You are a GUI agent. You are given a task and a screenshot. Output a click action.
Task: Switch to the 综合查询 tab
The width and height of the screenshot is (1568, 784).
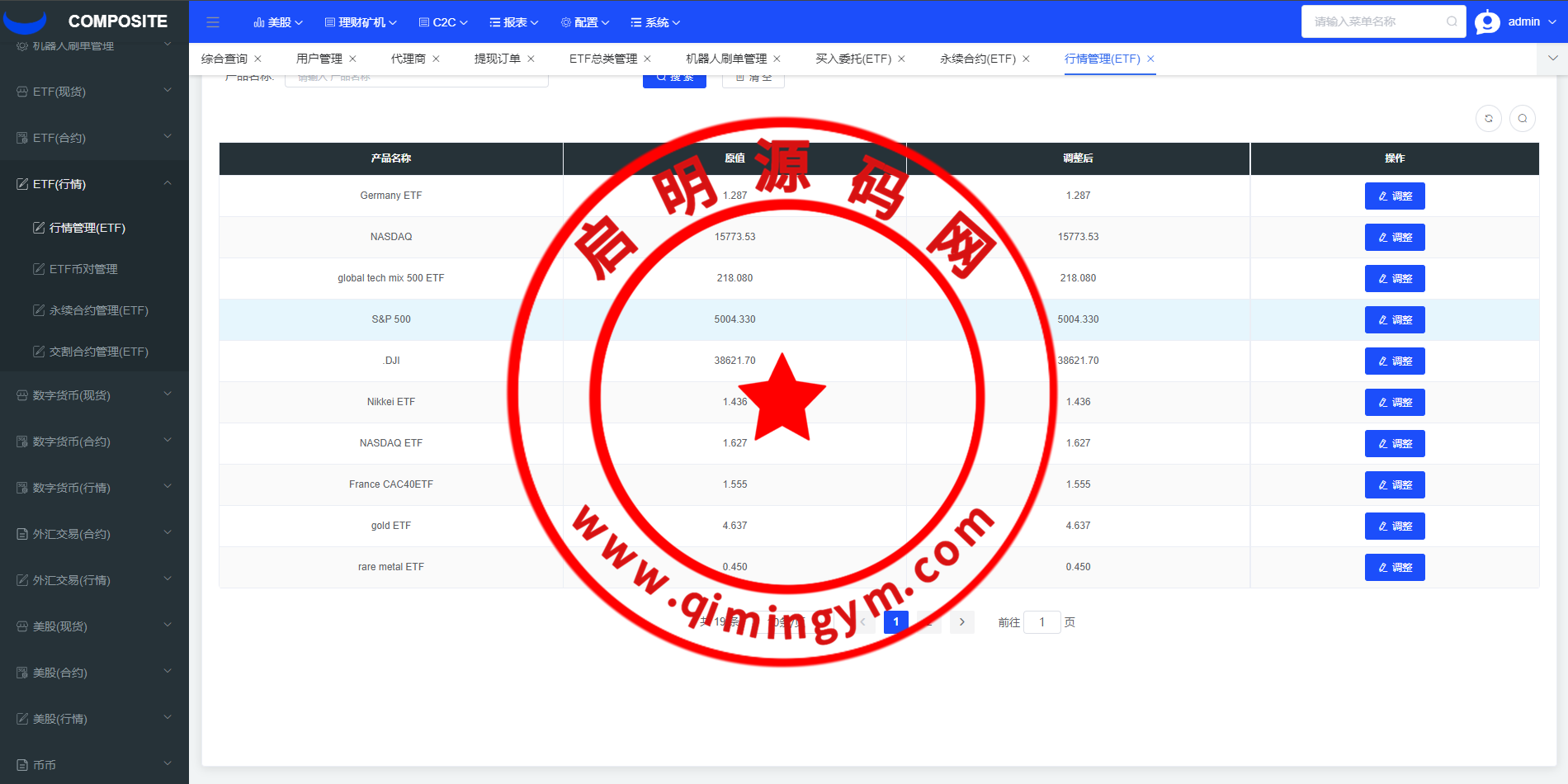[x=224, y=59]
